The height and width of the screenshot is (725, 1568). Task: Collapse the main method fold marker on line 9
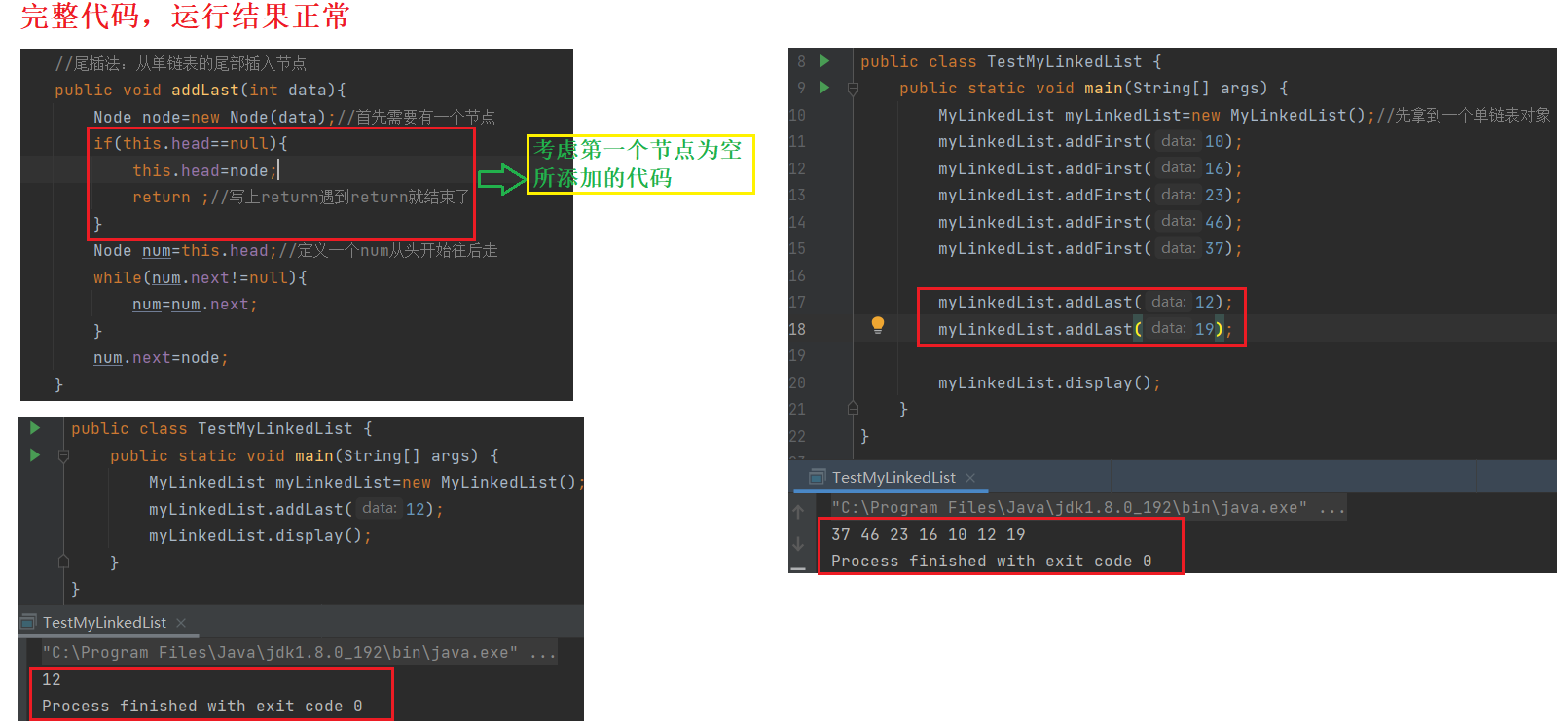pos(853,89)
